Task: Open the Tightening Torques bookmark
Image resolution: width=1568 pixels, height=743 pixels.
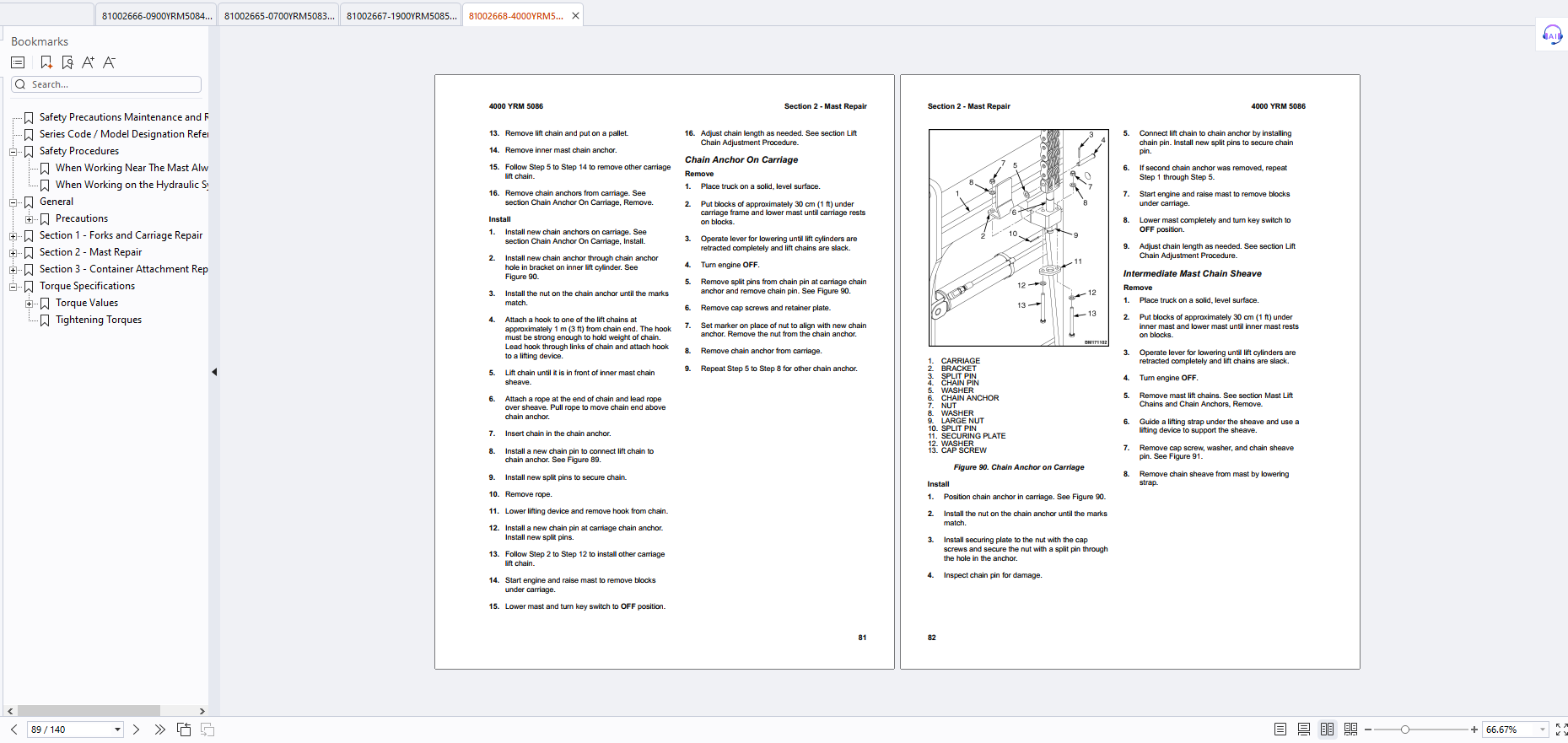Action: [99, 320]
